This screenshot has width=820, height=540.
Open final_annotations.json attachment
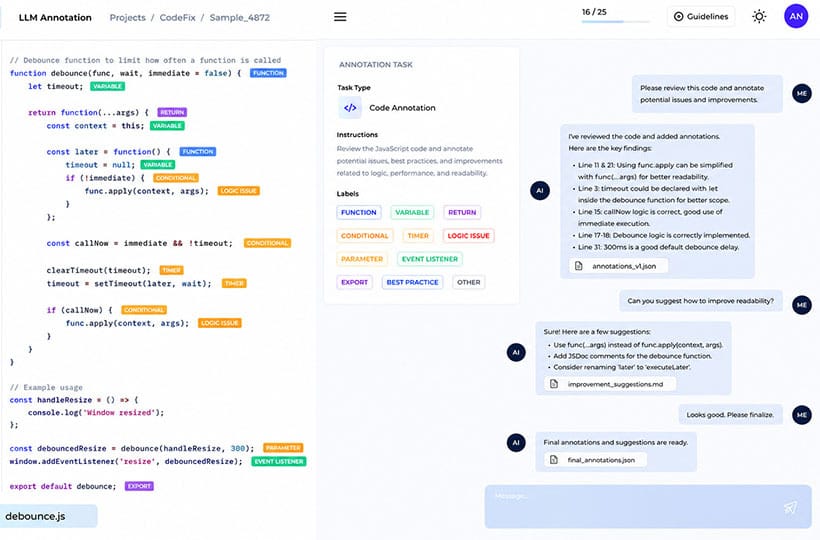596,460
